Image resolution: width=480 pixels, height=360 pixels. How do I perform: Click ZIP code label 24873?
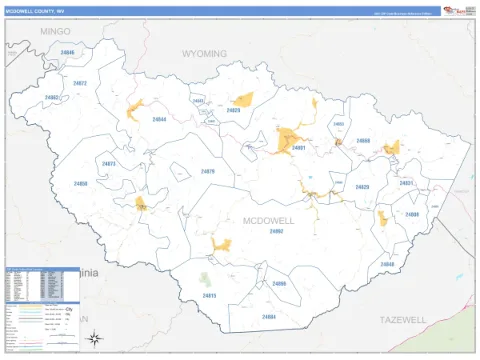pyautogui.click(x=109, y=164)
